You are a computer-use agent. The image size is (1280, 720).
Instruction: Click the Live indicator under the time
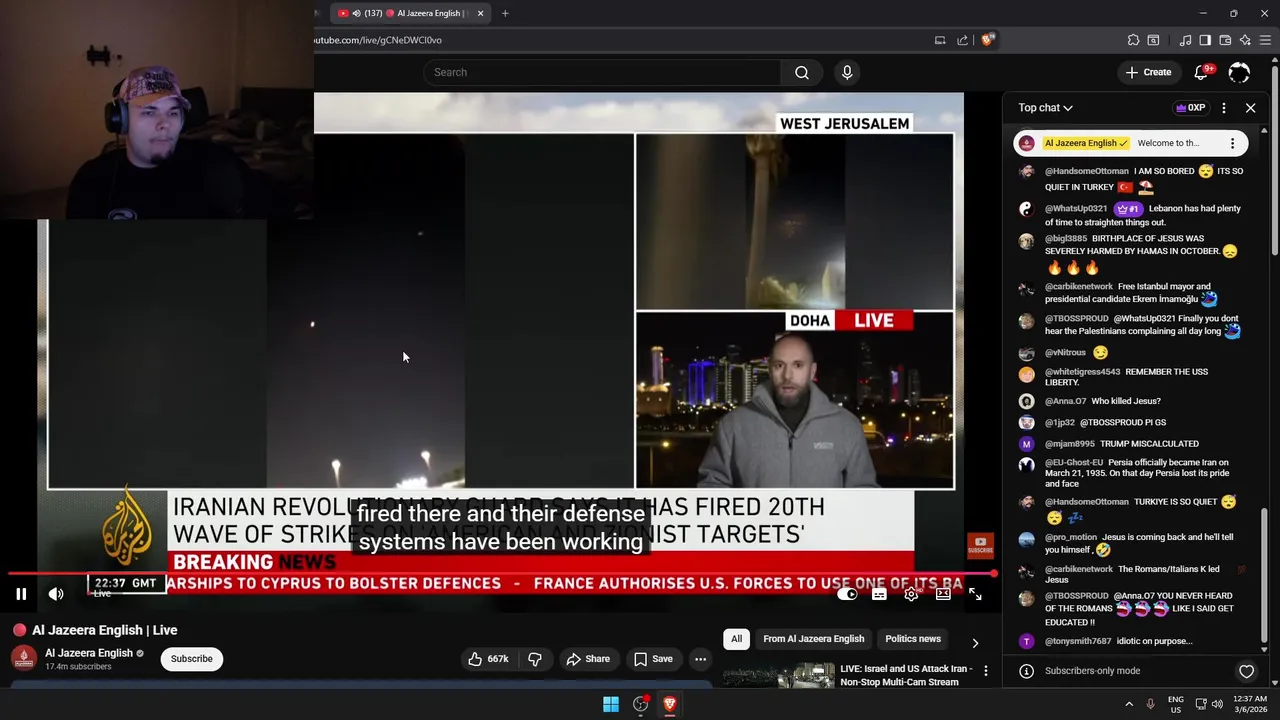tap(102, 594)
